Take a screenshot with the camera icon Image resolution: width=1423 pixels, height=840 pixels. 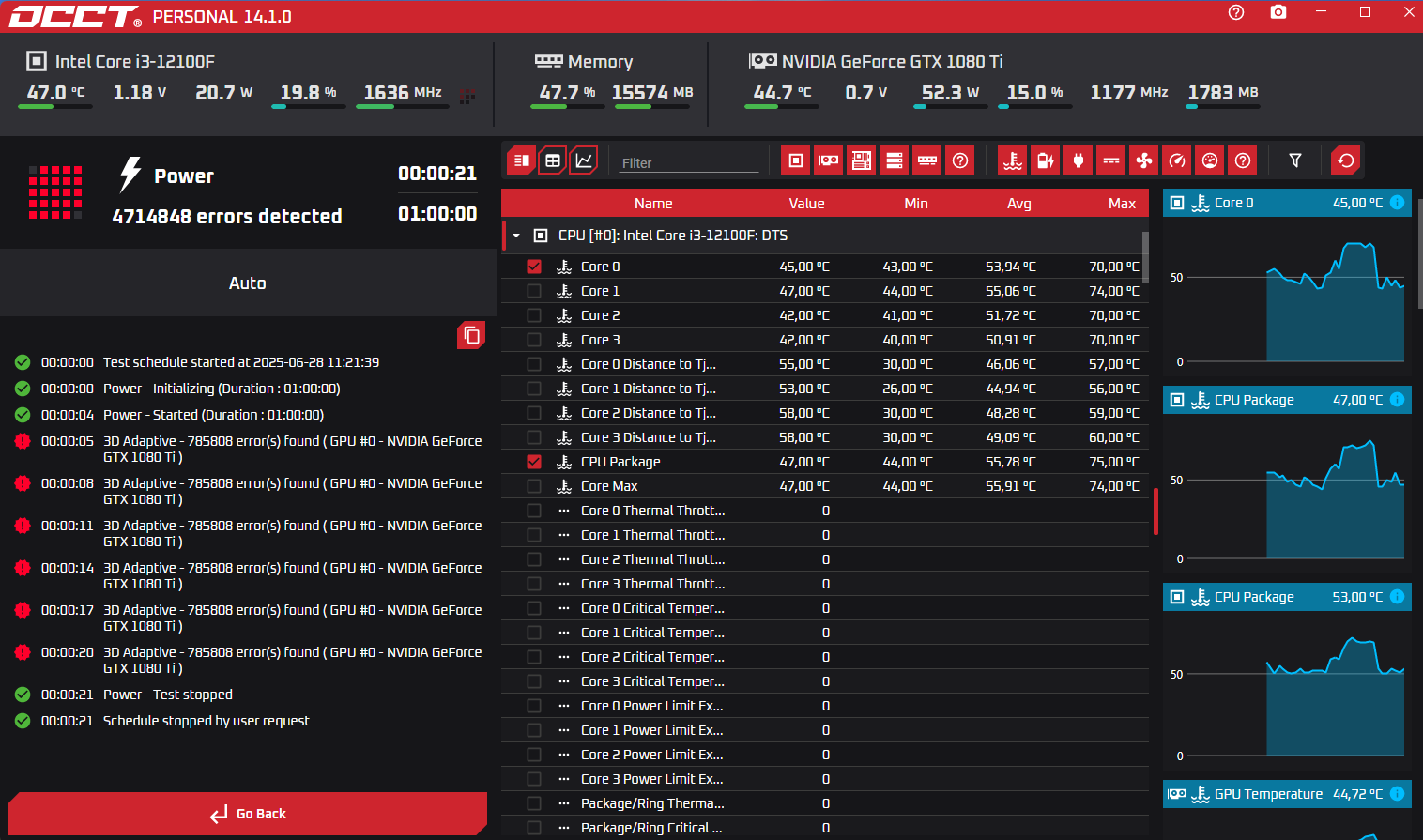point(1278,12)
